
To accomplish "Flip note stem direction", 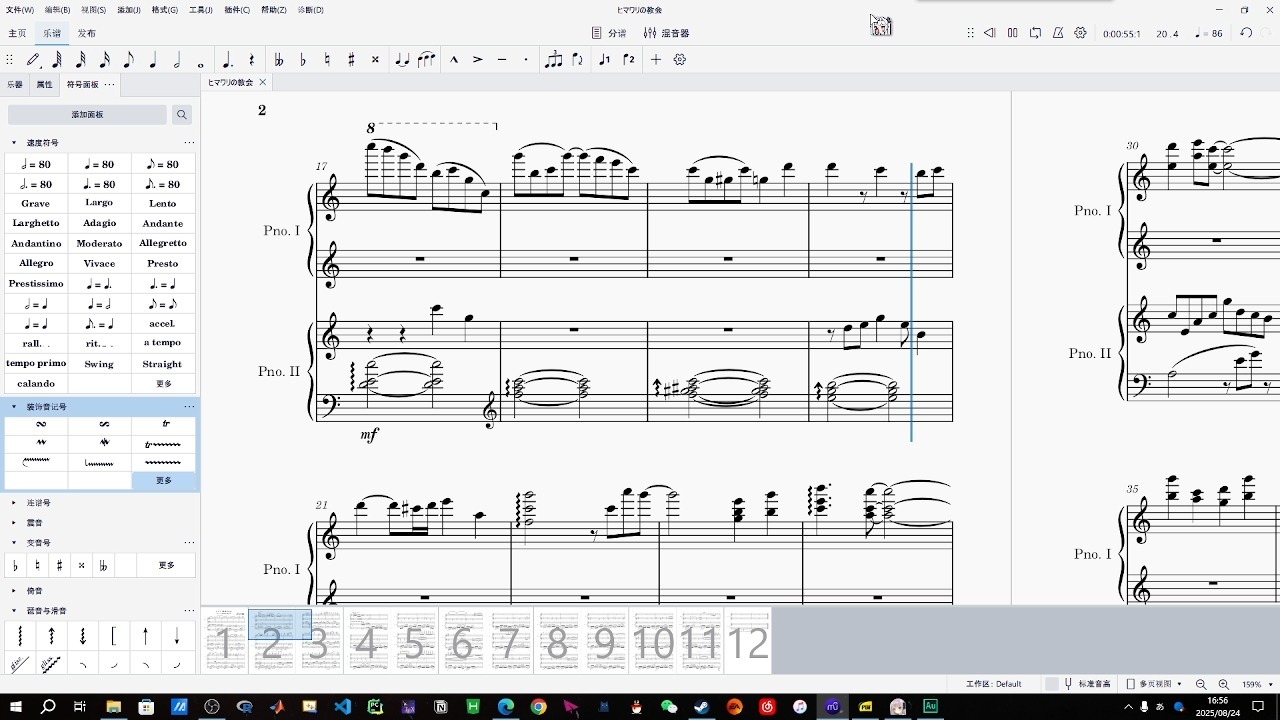I will pos(577,60).
